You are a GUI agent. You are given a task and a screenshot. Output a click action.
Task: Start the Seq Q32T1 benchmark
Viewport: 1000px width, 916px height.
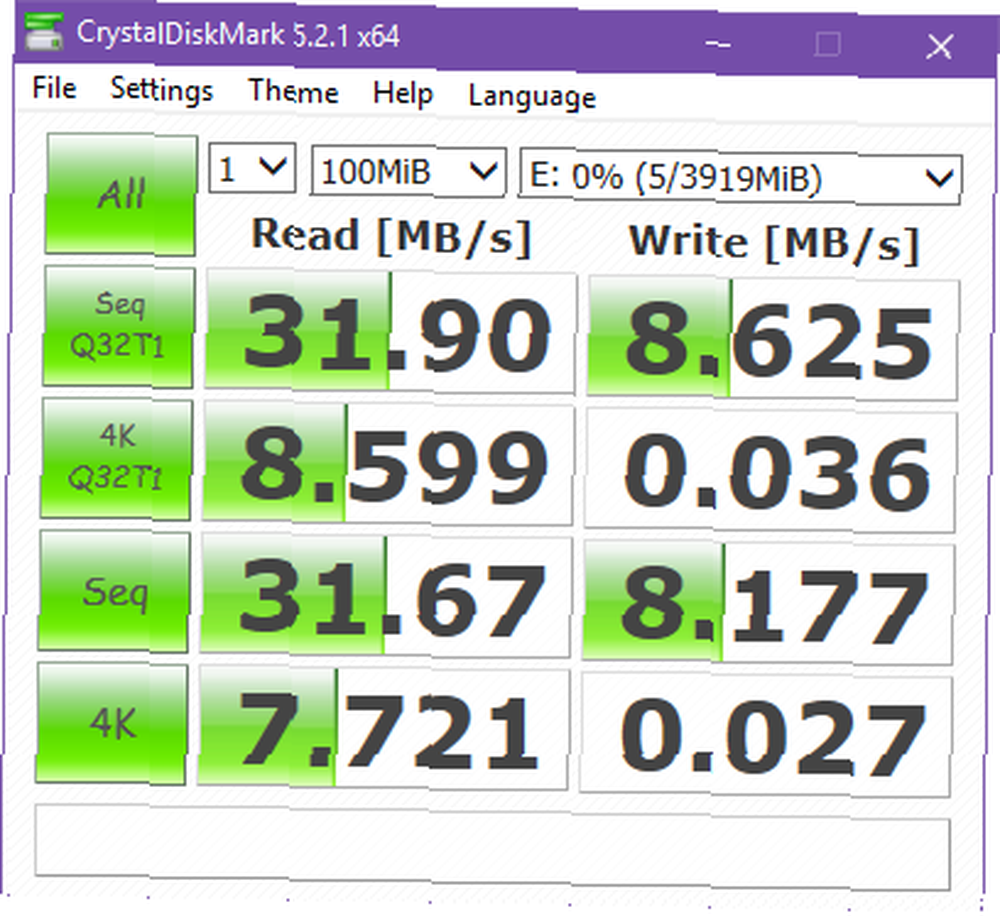(119, 326)
